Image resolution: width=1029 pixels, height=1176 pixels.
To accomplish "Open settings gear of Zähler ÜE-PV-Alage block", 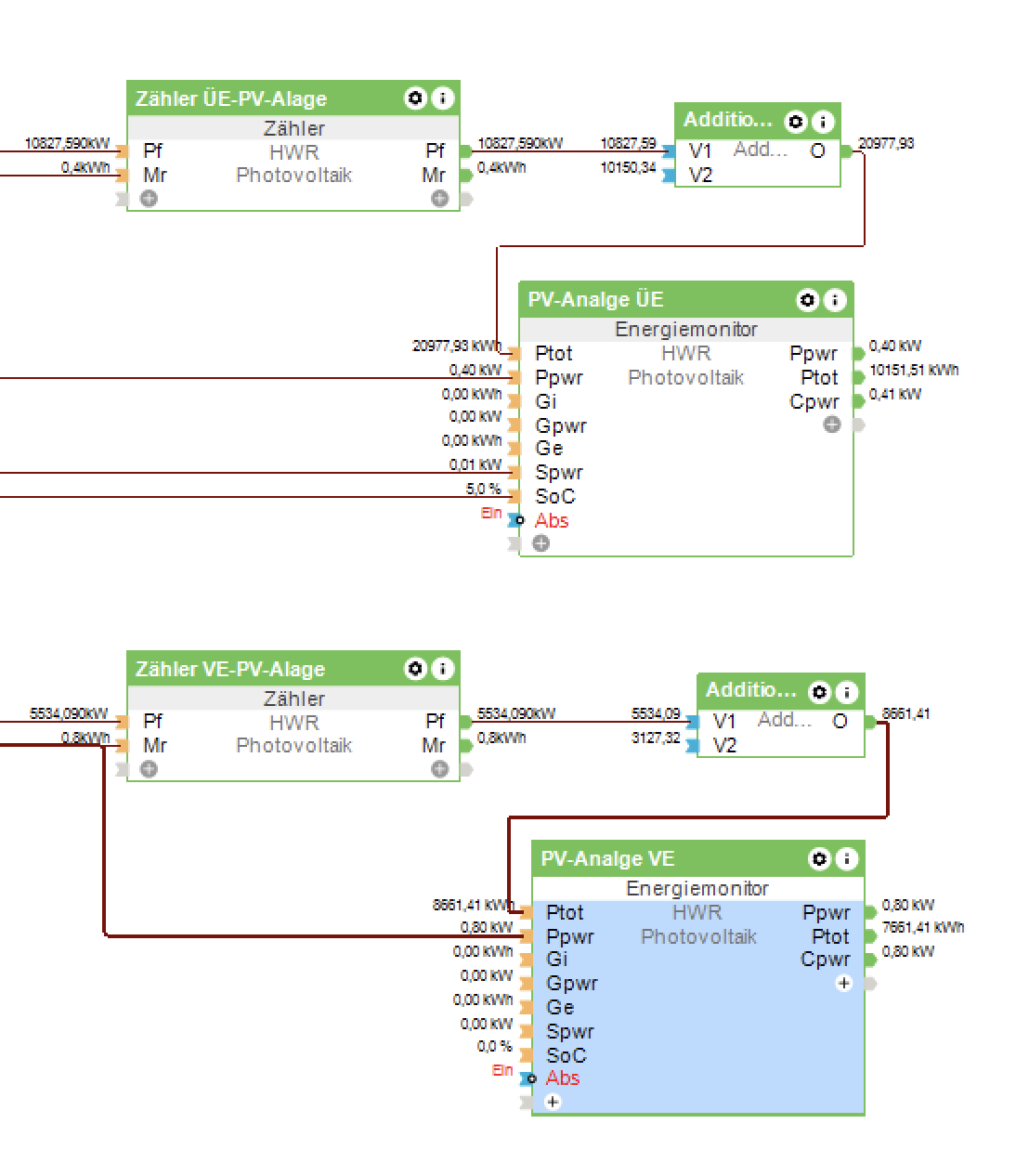I will (415, 98).
